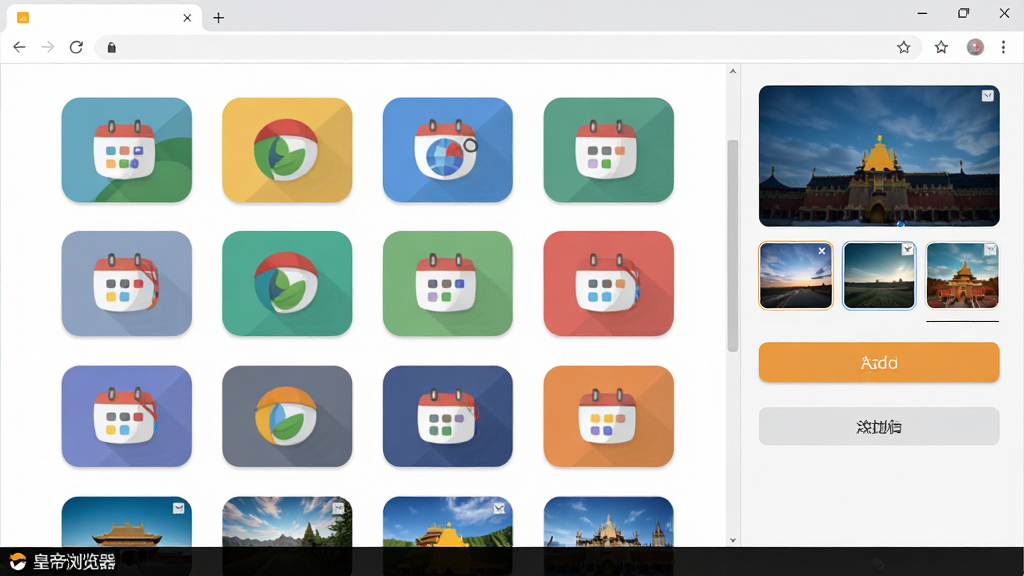This screenshot has height=576, width=1024.
Task: Click the orange Aido button
Action: [x=879, y=362]
